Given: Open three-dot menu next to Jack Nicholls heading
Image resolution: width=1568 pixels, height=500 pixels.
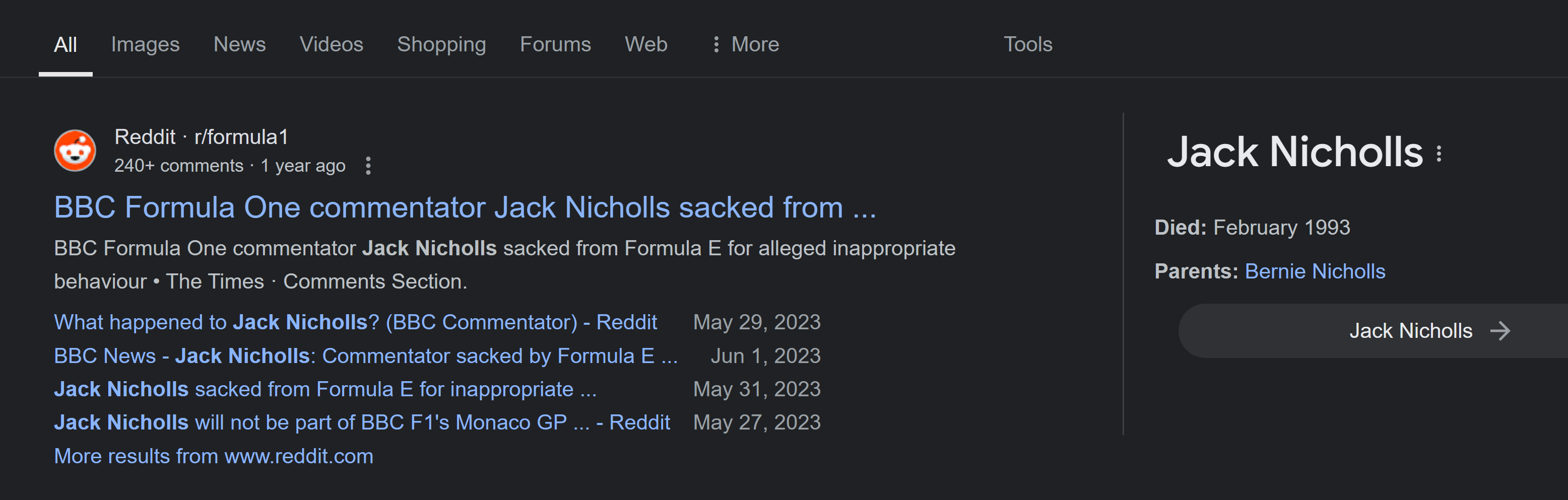Looking at the screenshot, I should [1439, 153].
